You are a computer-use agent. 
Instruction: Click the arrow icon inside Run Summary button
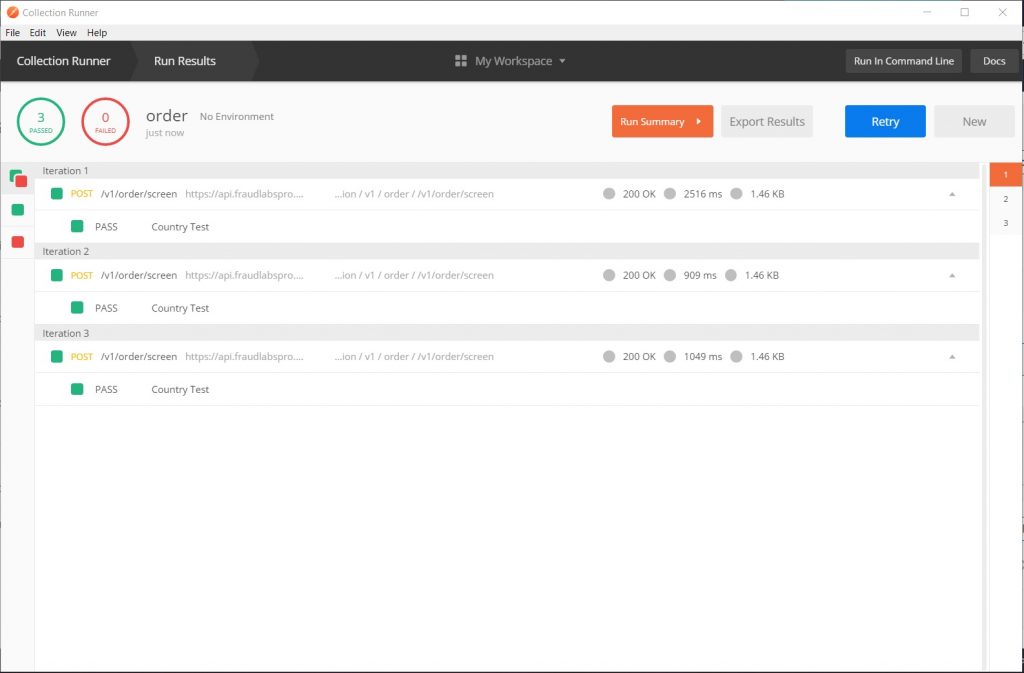click(x=697, y=121)
